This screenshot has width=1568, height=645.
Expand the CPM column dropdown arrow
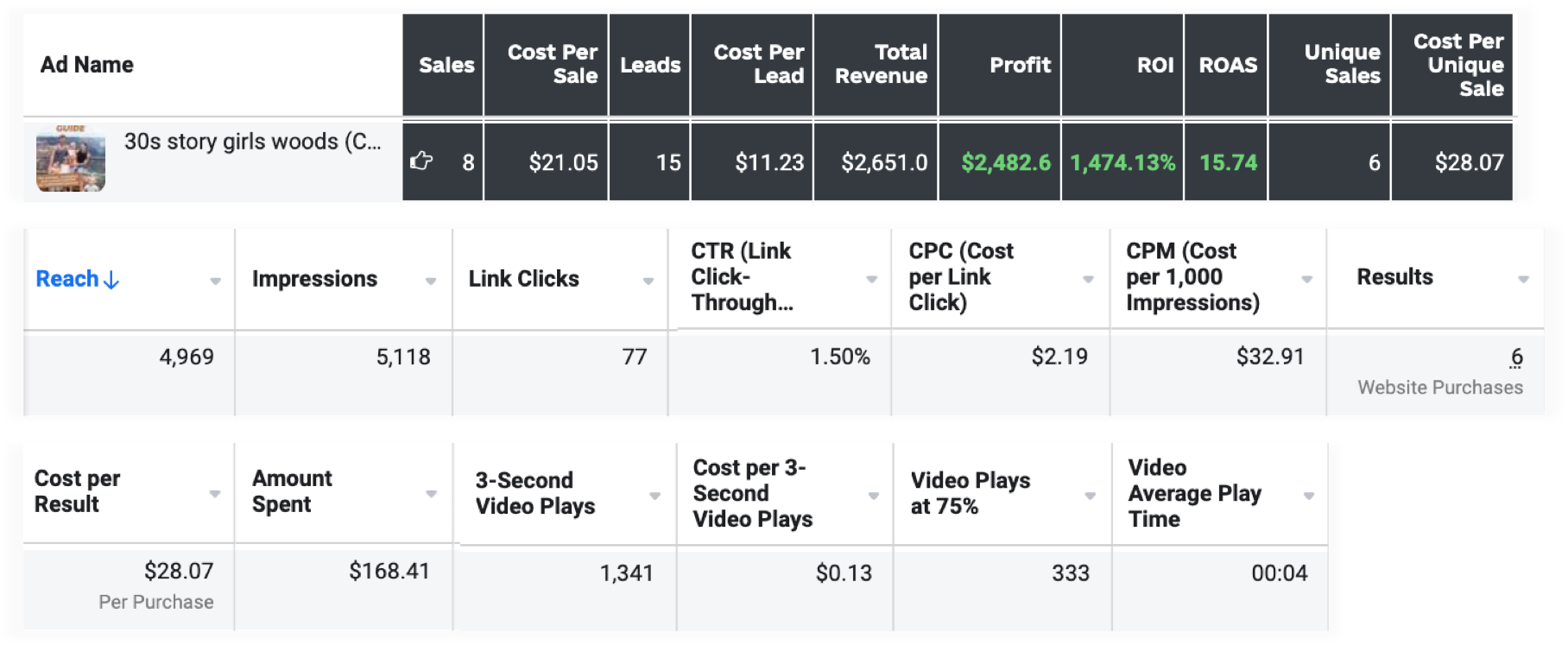(x=1307, y=279)
